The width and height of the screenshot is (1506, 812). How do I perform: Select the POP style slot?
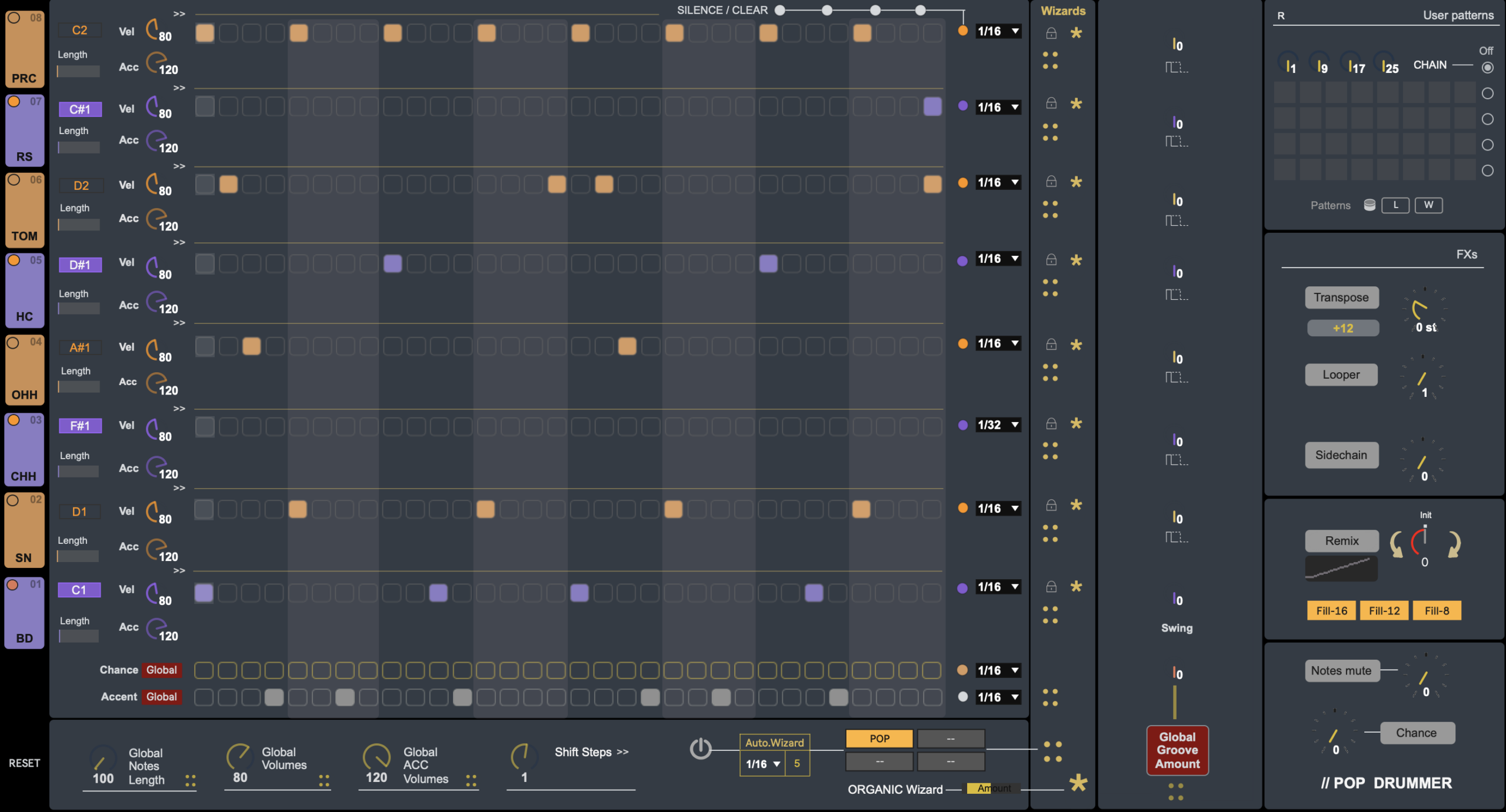coord(879,739)
